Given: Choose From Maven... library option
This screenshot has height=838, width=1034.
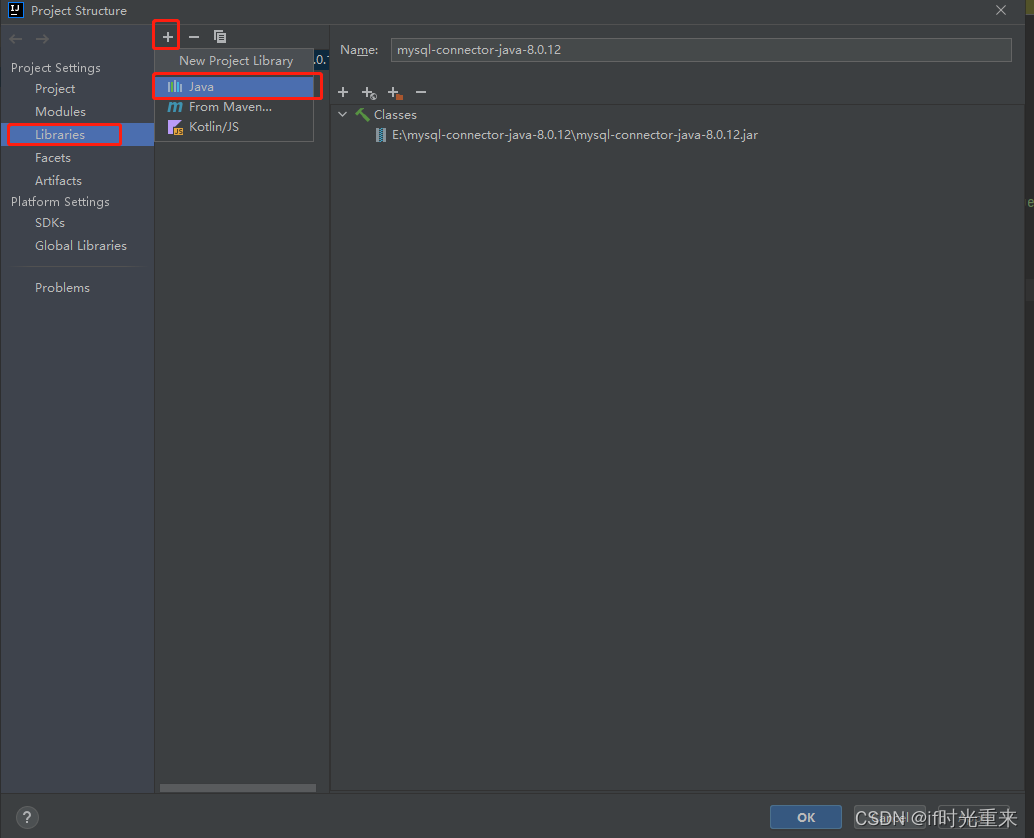Looking at the screenshot, I should (234, 107).
